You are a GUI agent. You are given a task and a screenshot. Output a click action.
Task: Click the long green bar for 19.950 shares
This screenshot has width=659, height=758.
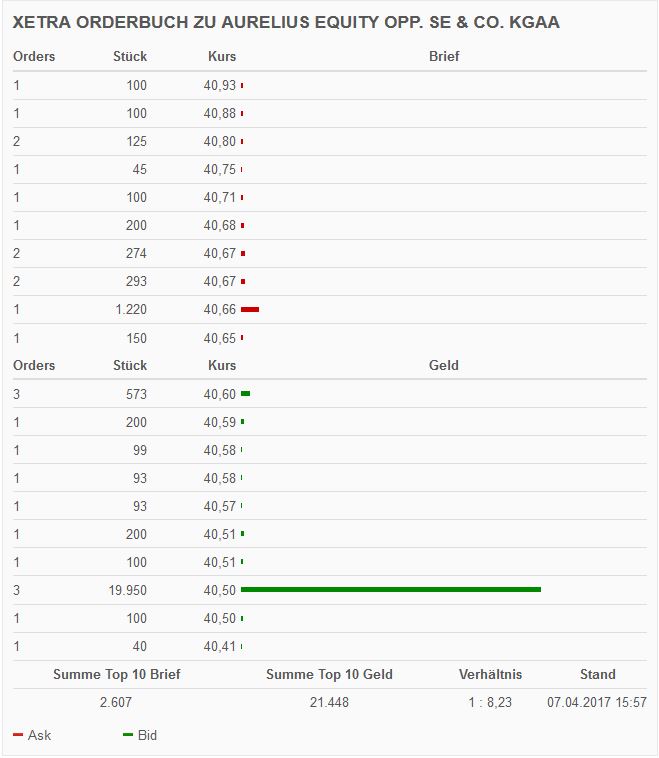tap(390, 590)
